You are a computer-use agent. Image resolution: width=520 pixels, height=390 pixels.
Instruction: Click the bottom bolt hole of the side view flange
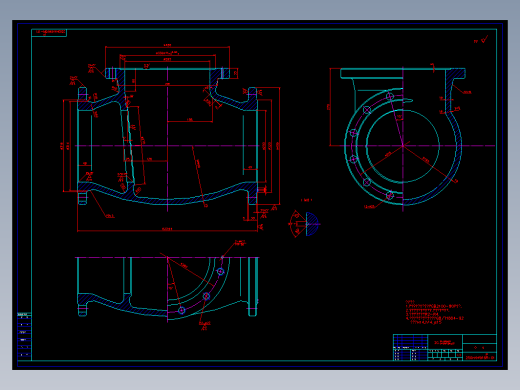[389, 195]
